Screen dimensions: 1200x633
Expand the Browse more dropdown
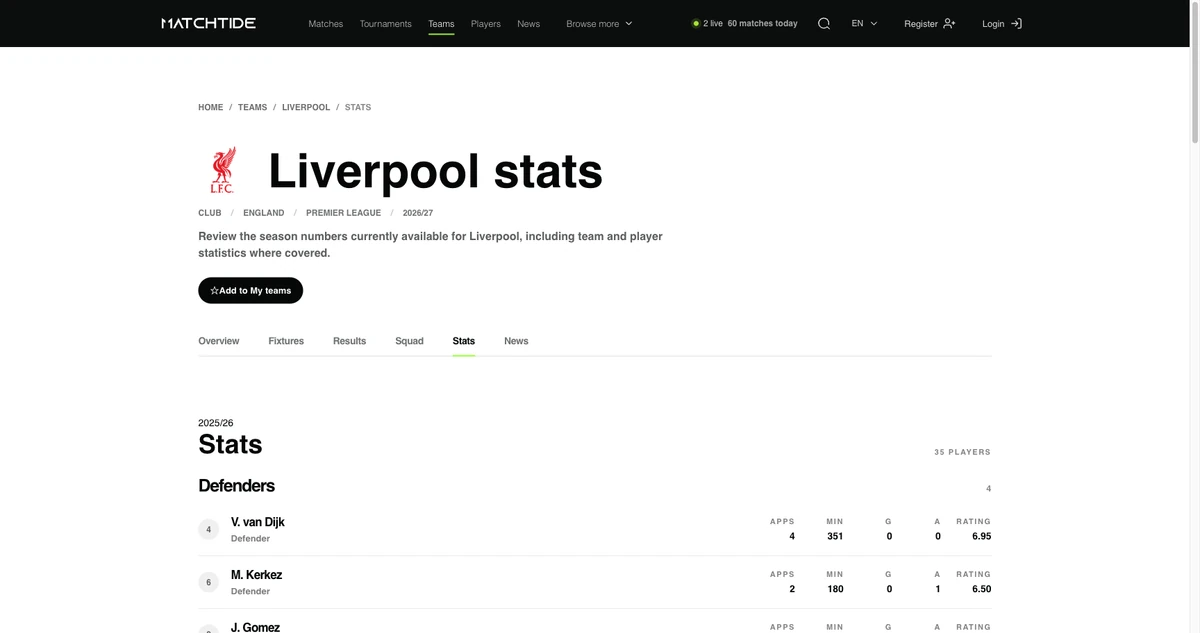(x=599, y=23)
